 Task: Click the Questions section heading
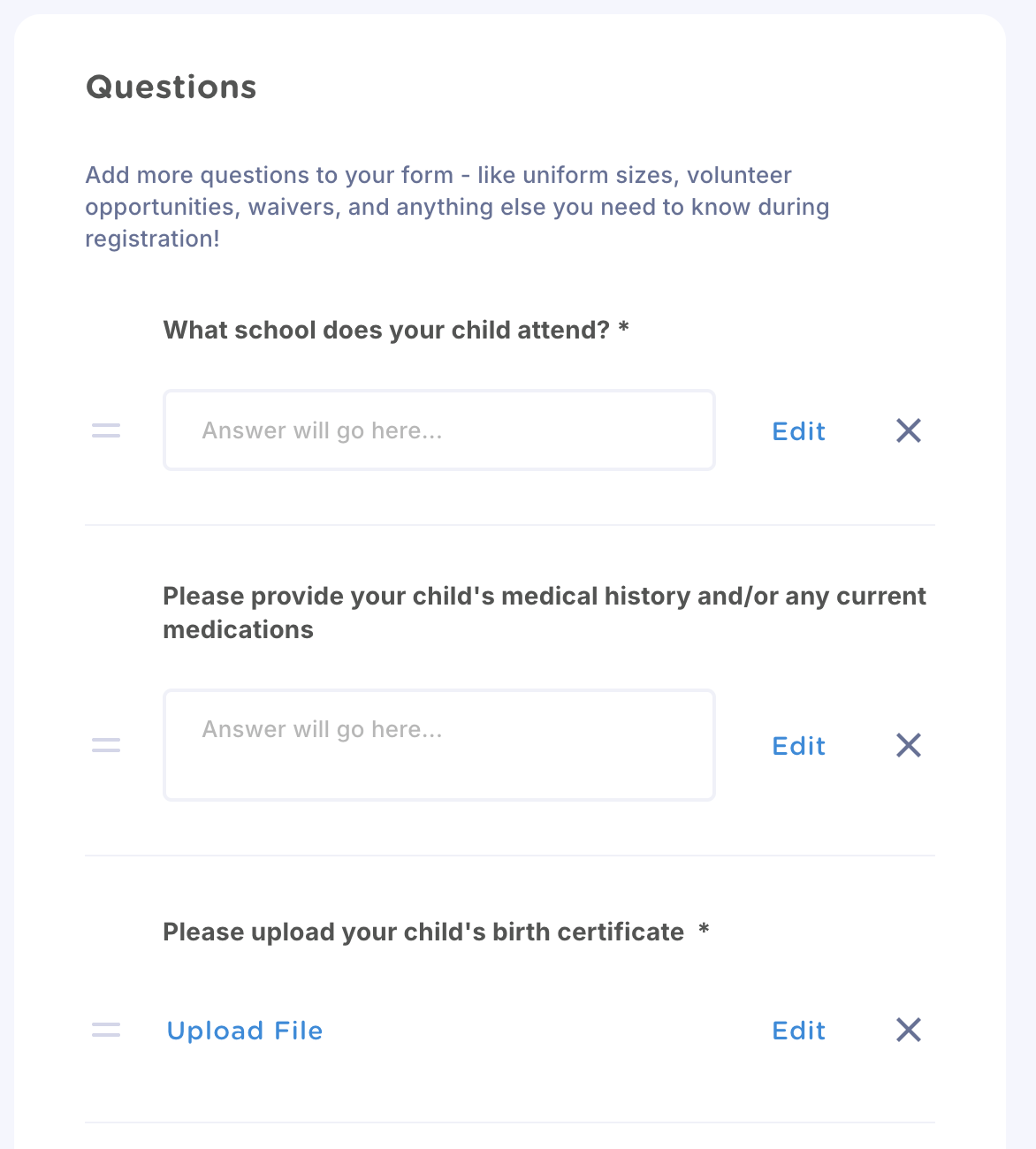(171, 87)
